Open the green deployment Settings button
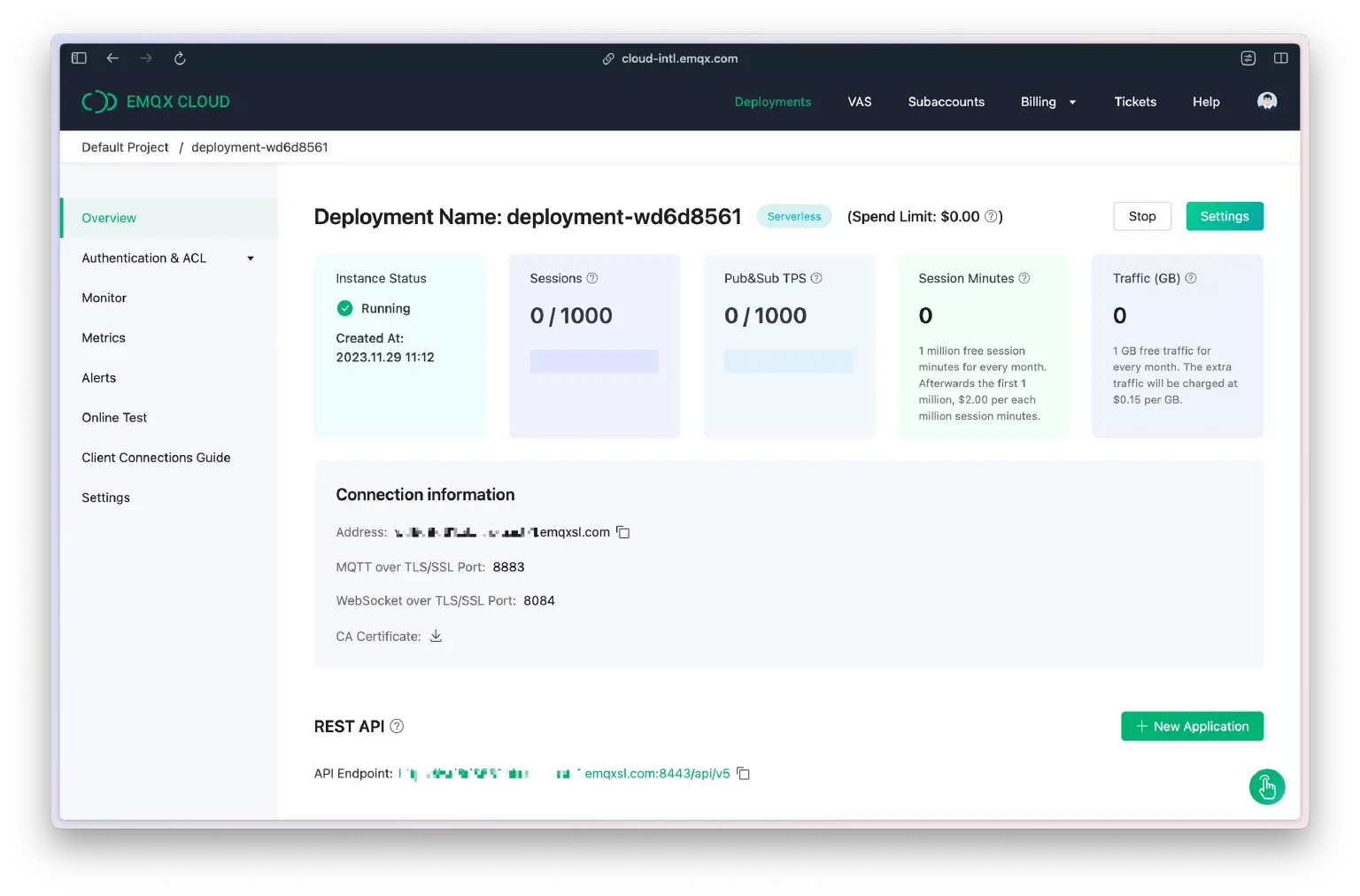This screenshot has width=1360, height=896. (x=1224, y=217)
